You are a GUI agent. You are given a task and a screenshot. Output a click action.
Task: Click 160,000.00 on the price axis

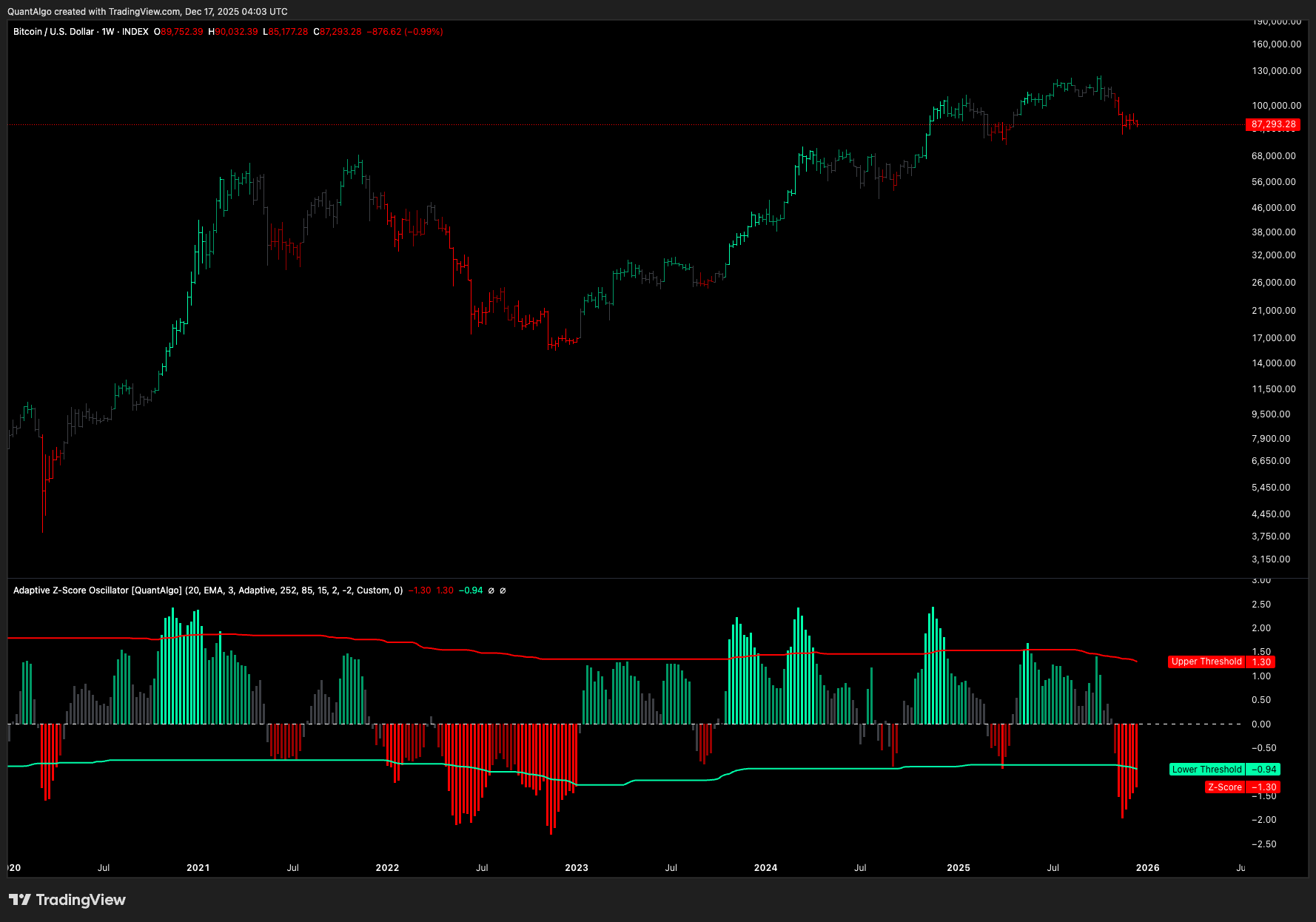coord(1276,44)
